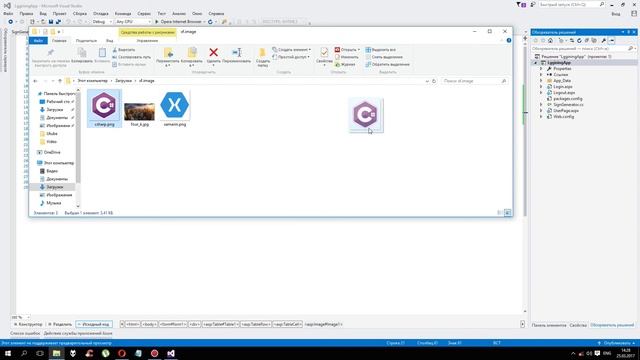Click the Copy icon in Explorer ribbon
The height and width of the screenshot is (360, 640).
pyautogui.click(x=82, y=53)
